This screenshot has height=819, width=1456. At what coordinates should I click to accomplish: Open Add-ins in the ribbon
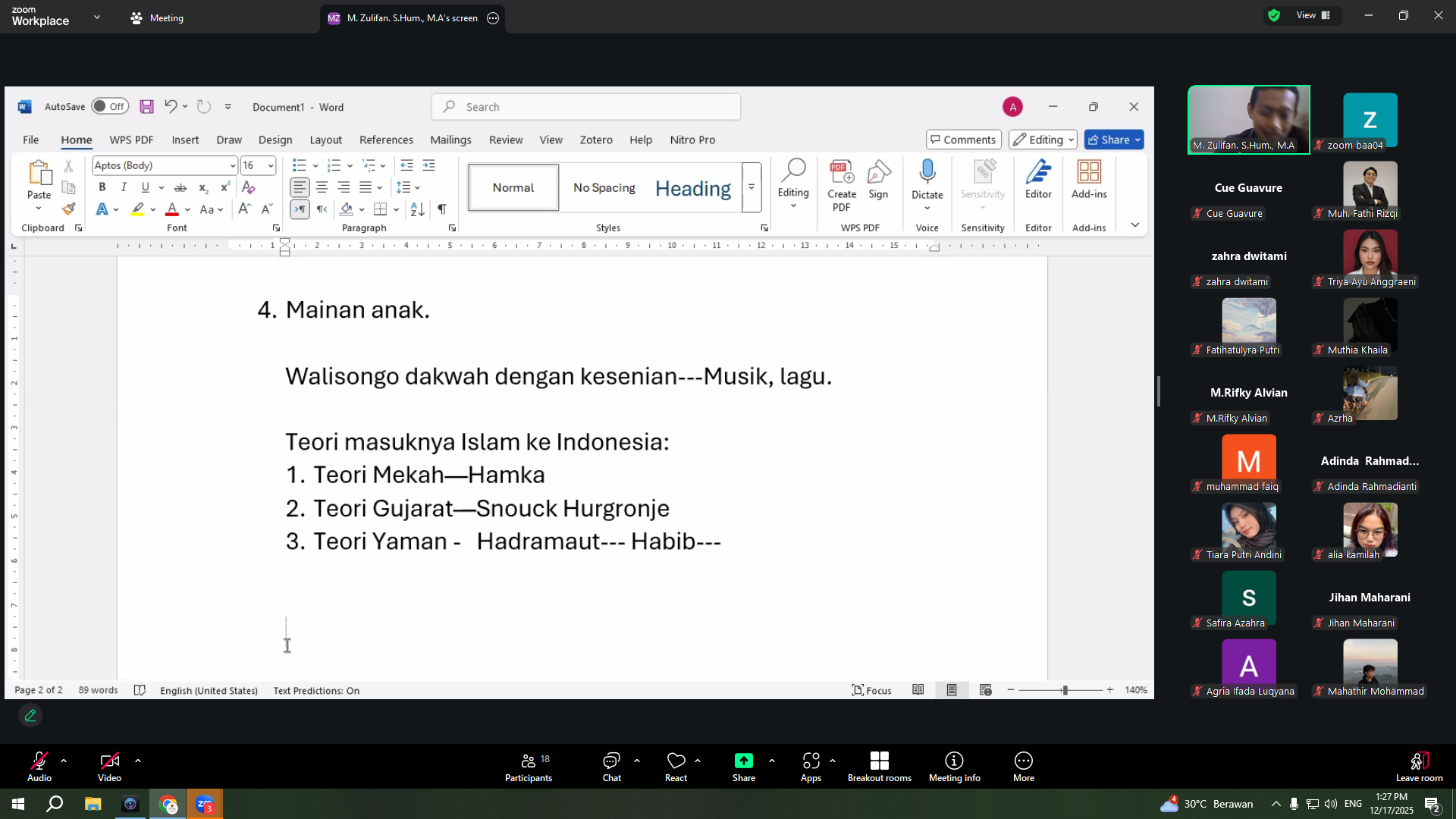[x=1089, y=180]
